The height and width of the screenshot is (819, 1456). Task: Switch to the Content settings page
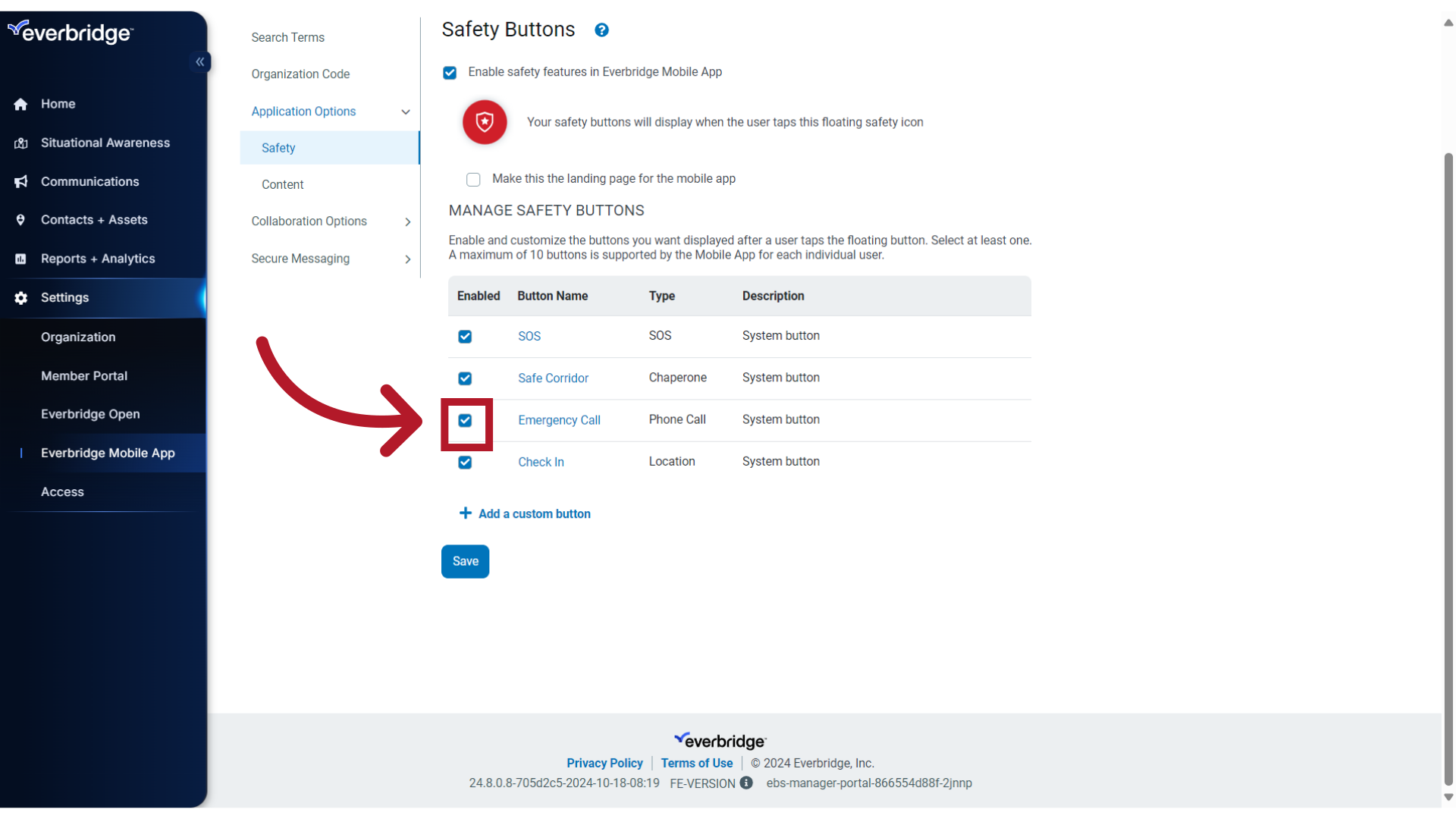[282, 184]
